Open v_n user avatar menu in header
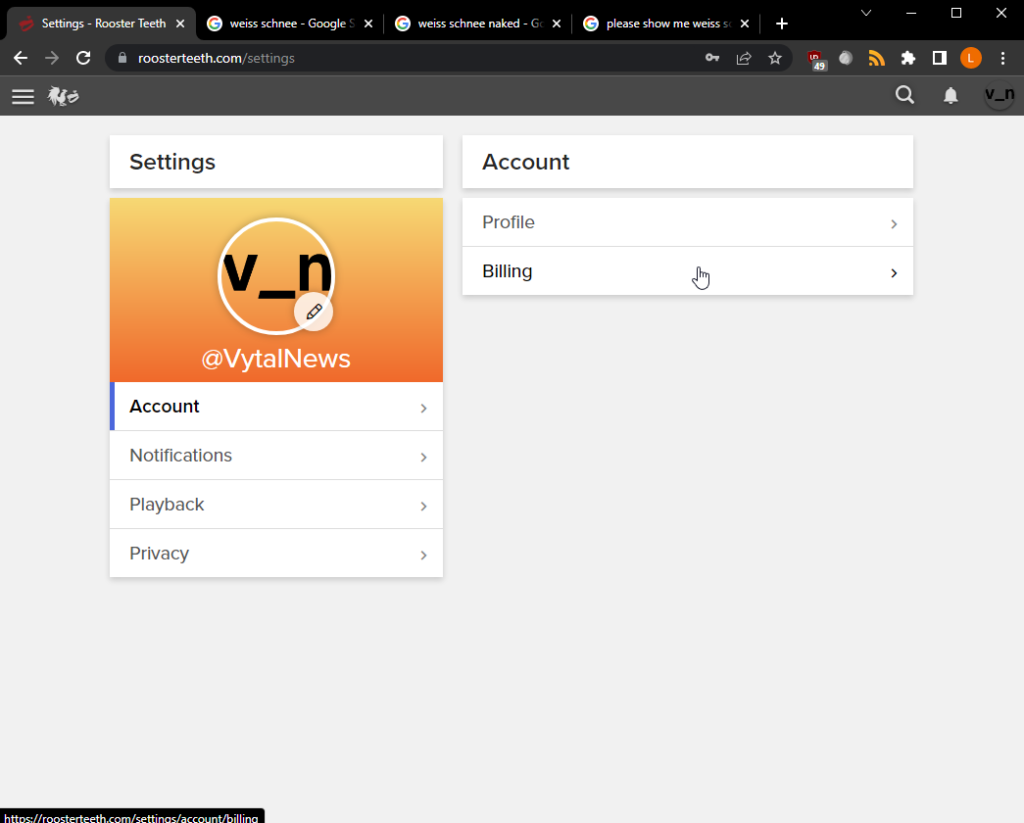 click(999, 95)
